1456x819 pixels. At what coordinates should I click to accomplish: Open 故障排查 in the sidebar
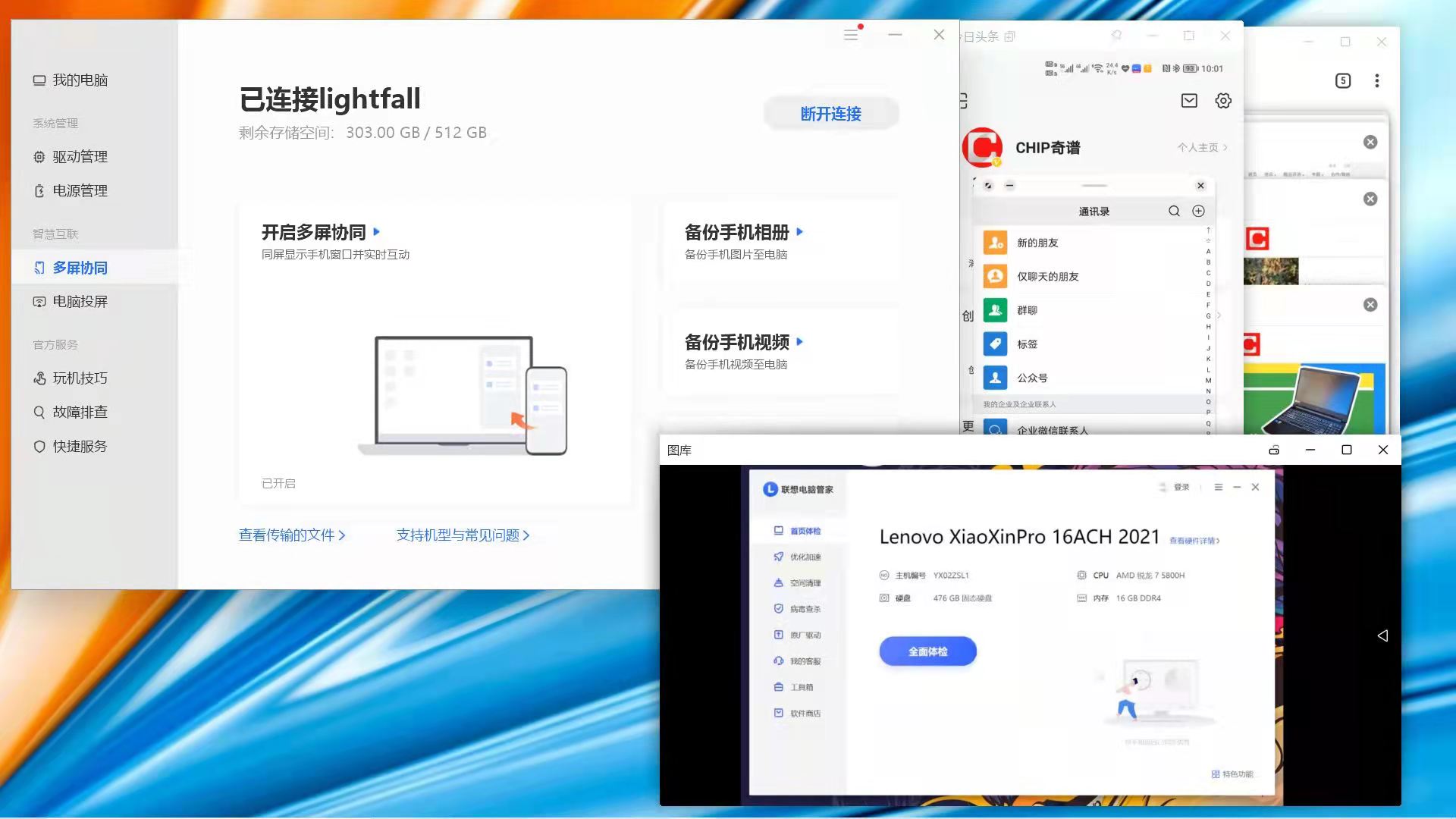[80, 412]
